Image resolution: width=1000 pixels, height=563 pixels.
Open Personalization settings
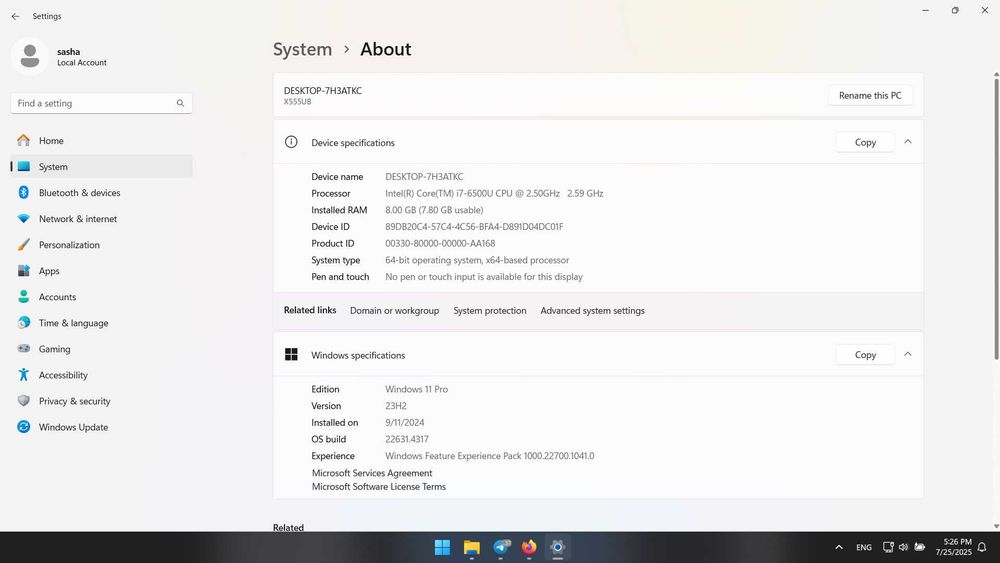[x=101, y=245]
